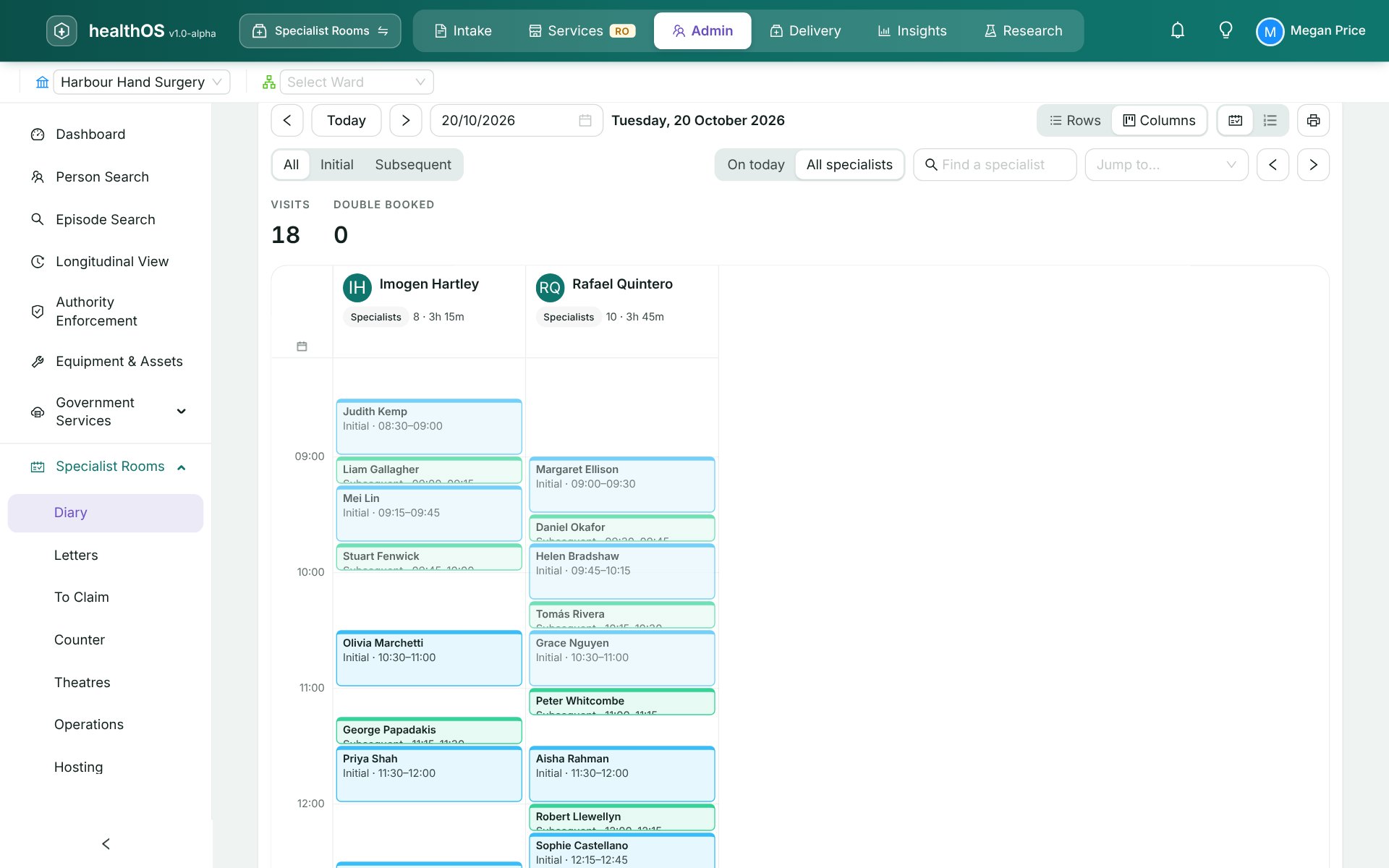Open the Intake tab
The width and height of the screenshot is (1389, 868).
pos(463,31)
